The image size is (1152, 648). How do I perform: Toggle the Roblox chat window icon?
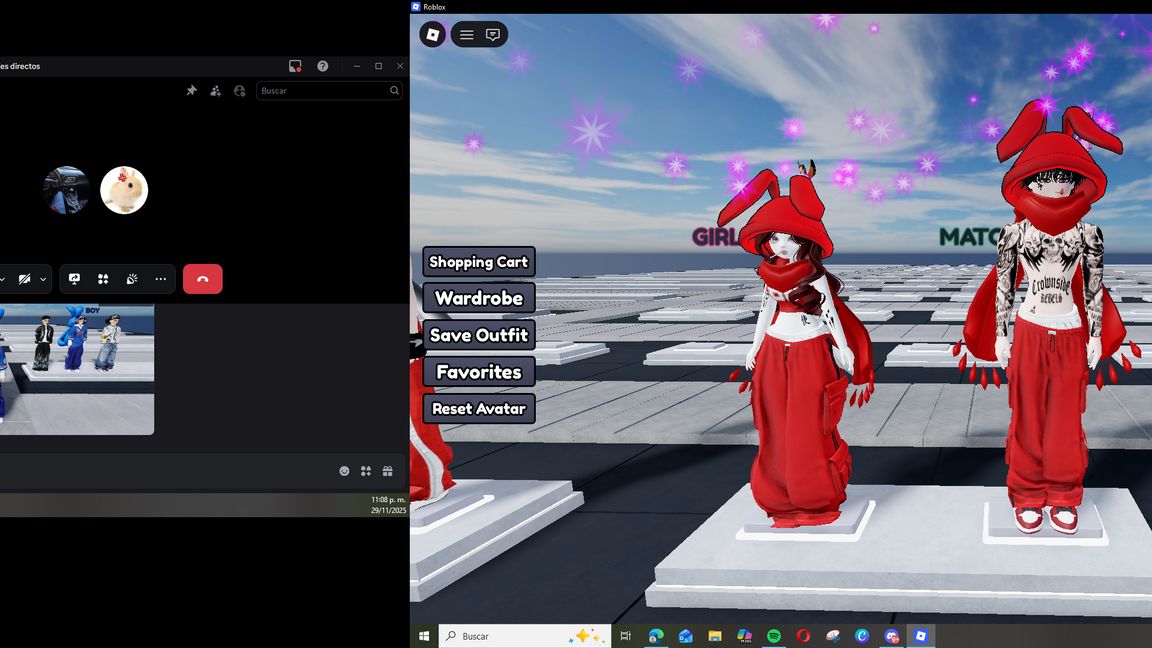point(493,35)
